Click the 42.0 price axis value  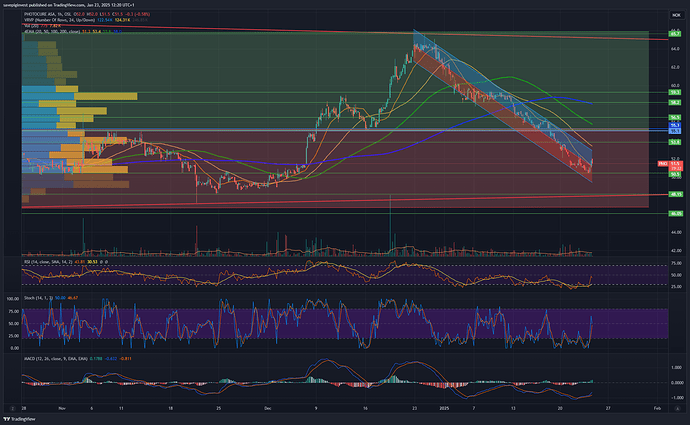pyautogui.click(x=675, y=250)
